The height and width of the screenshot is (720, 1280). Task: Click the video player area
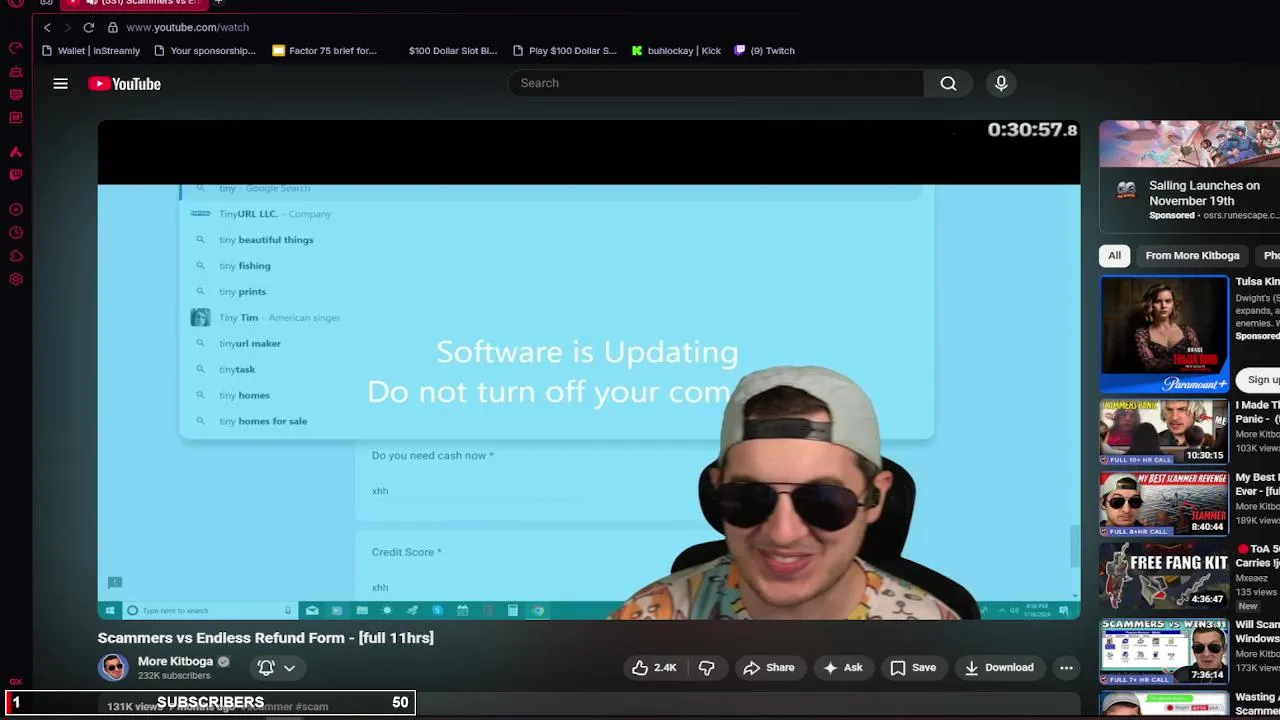tap(589, 370)
